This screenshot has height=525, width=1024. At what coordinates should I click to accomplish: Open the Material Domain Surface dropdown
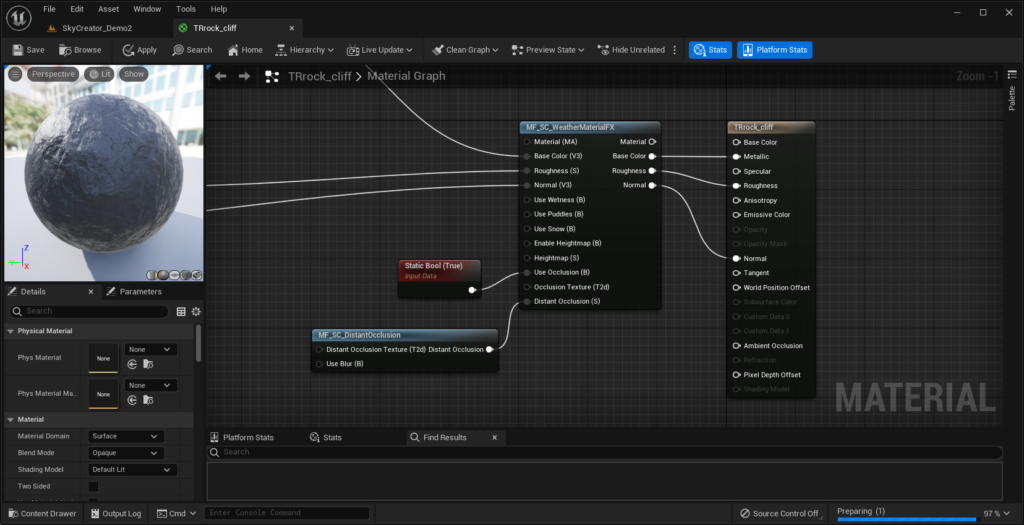coord(125,436)
